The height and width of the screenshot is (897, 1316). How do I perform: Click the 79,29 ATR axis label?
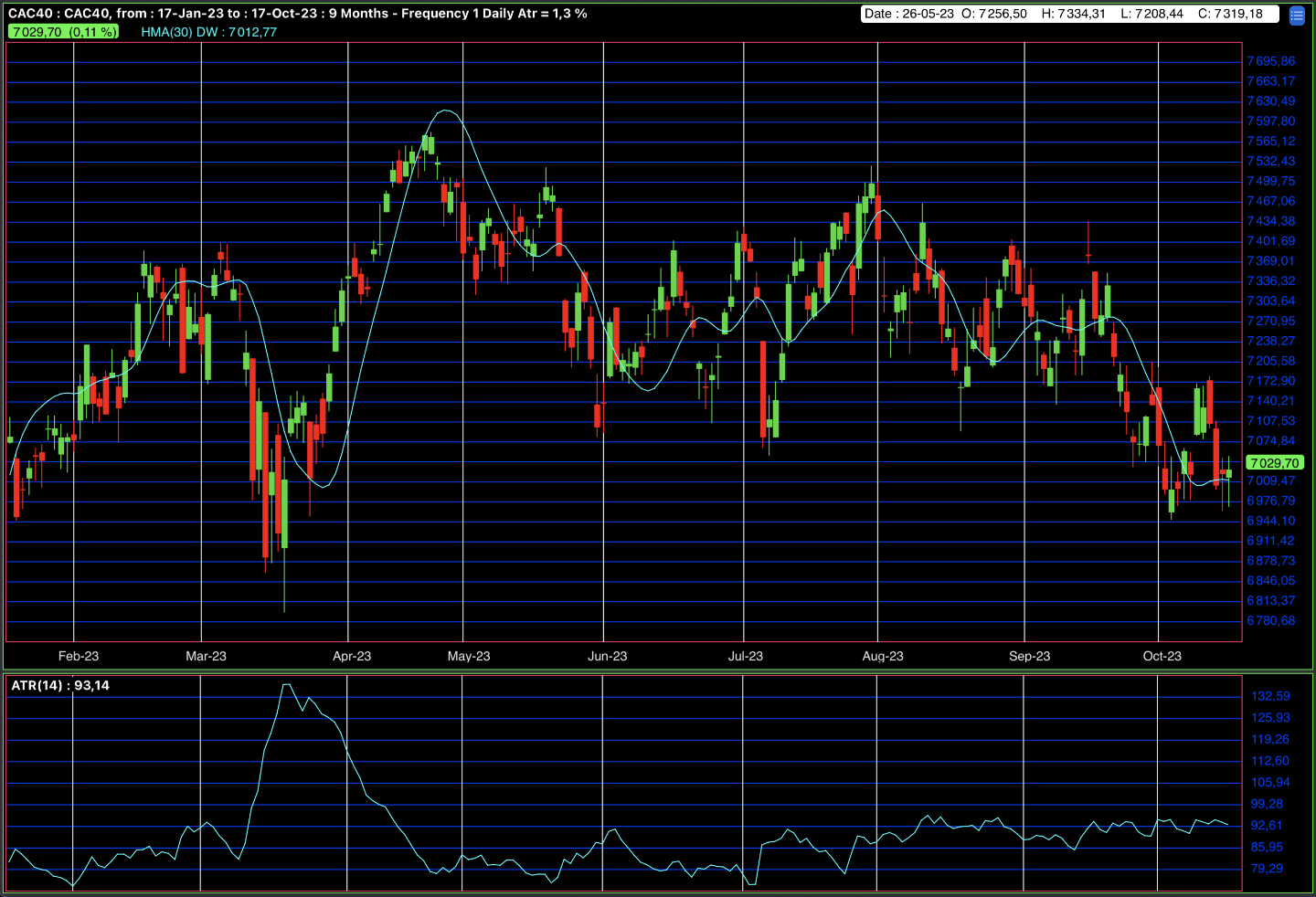(x=1268, y=869)
